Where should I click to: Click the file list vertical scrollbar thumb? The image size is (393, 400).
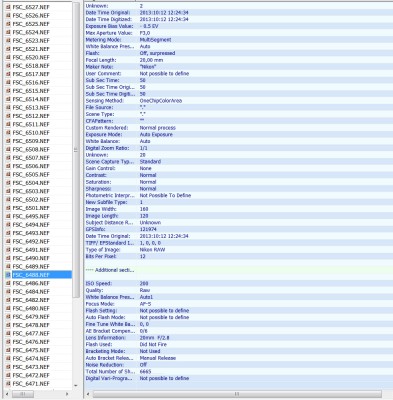pos(76,150)
